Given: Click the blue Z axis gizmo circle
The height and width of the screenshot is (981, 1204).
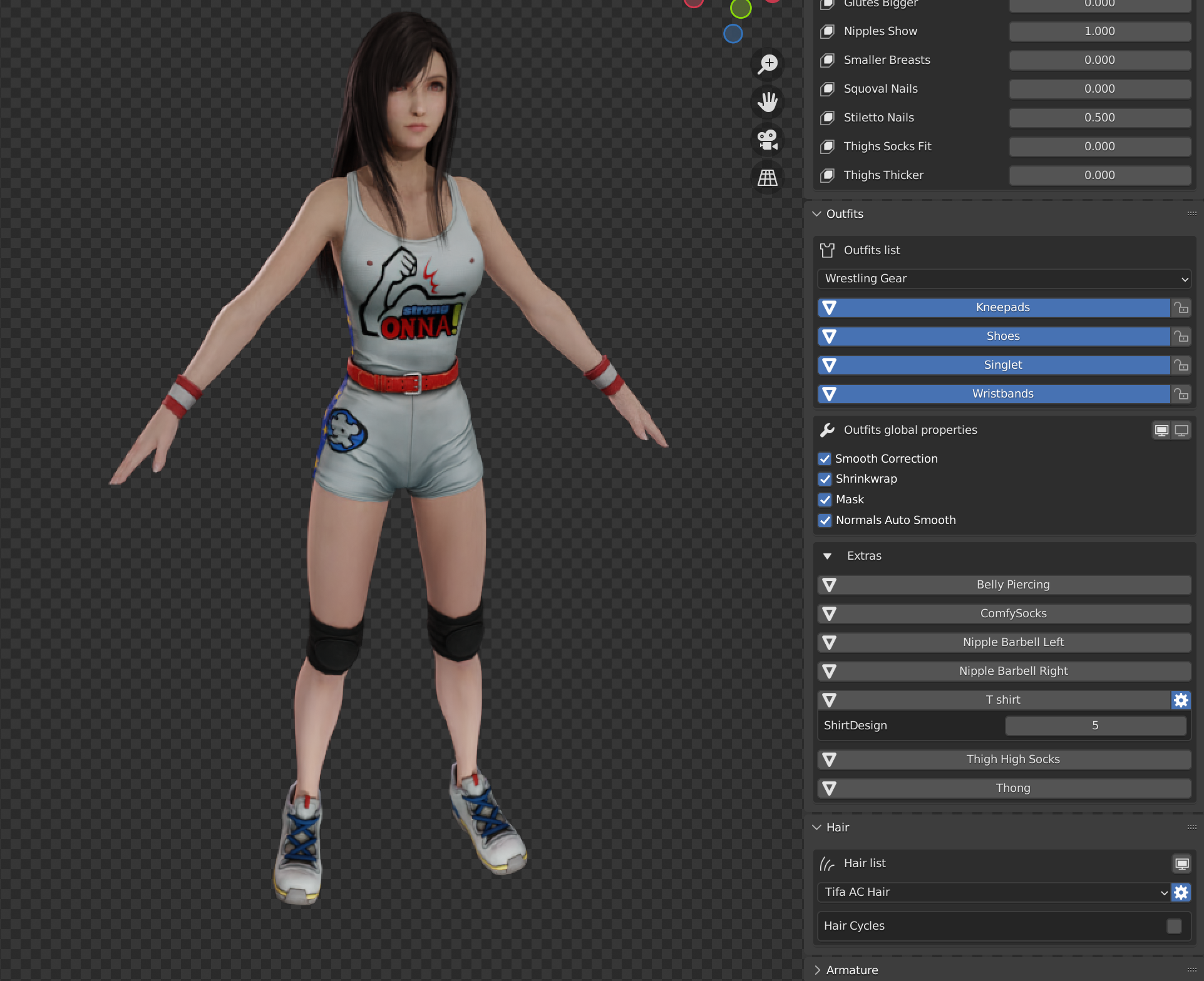Looking at the screenshot, I should click(733, 34).
